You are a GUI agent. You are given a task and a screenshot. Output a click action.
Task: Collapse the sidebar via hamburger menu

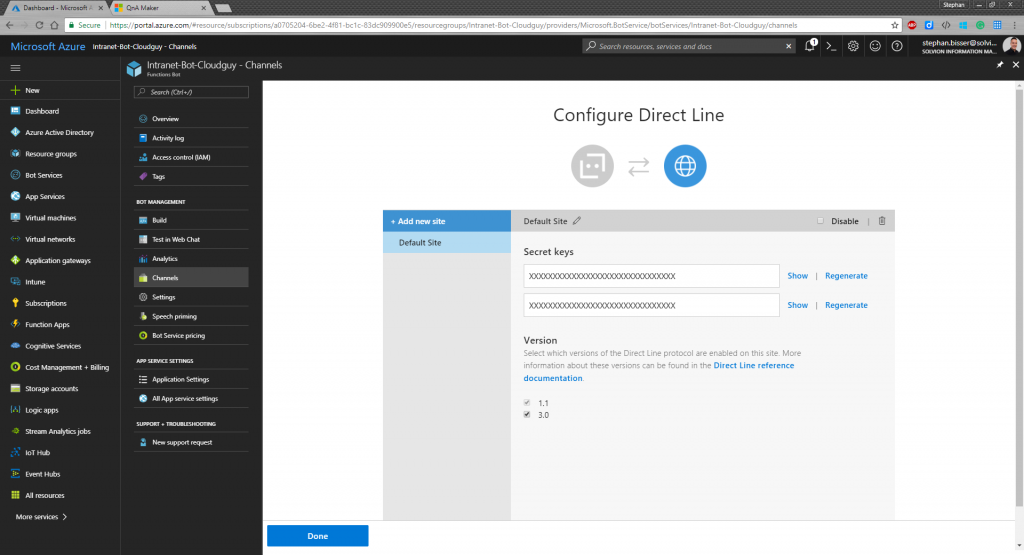point(15,68)
